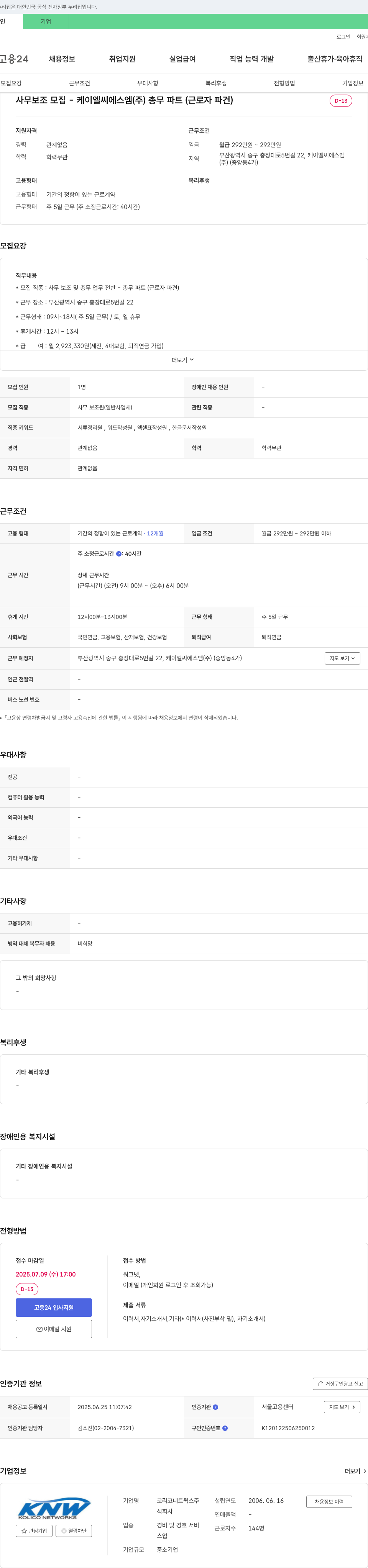
Task: Click the help icon next to 구인인증번호
Action: (x=225, y=1428)
